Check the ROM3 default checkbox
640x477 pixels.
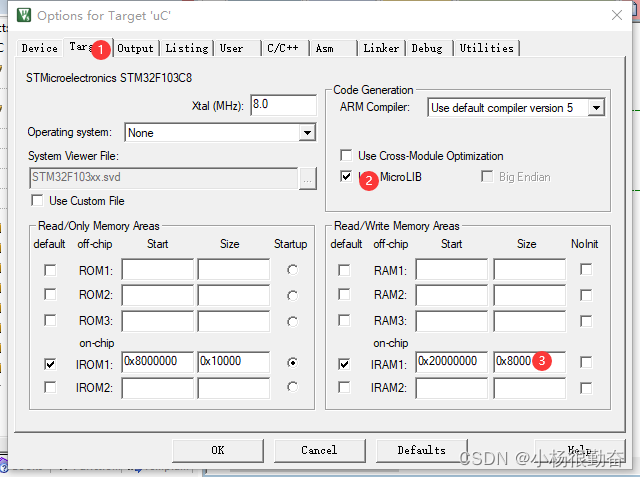point(50,320)
